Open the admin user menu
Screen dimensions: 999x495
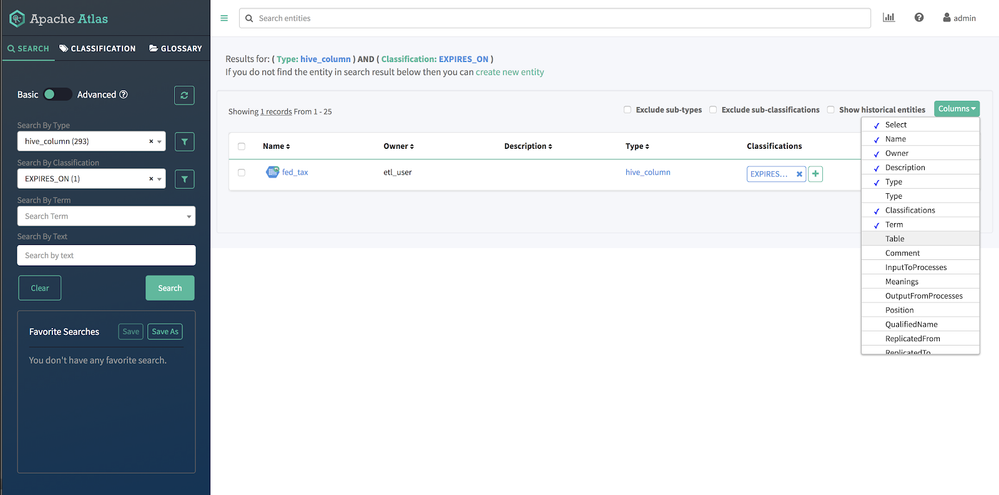959,18
